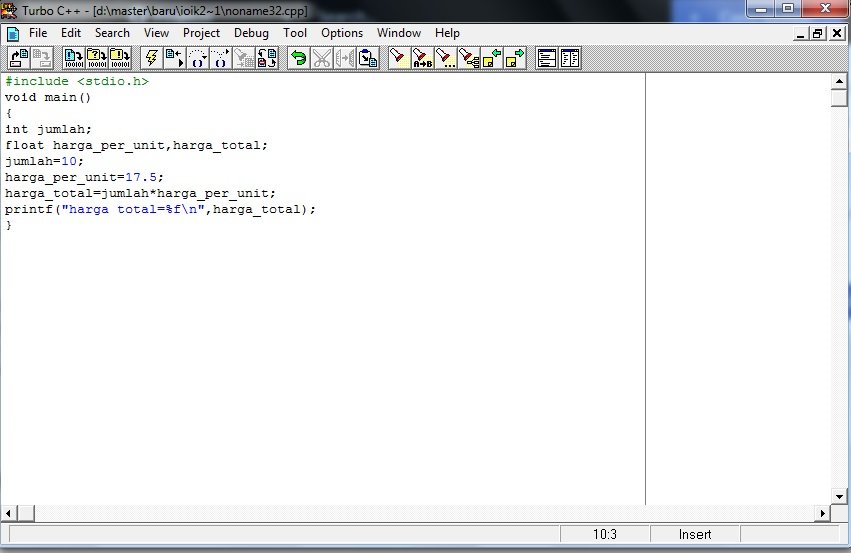
Task: Click the line '#include <stdio.h>'
Action: tap(77, 81)
